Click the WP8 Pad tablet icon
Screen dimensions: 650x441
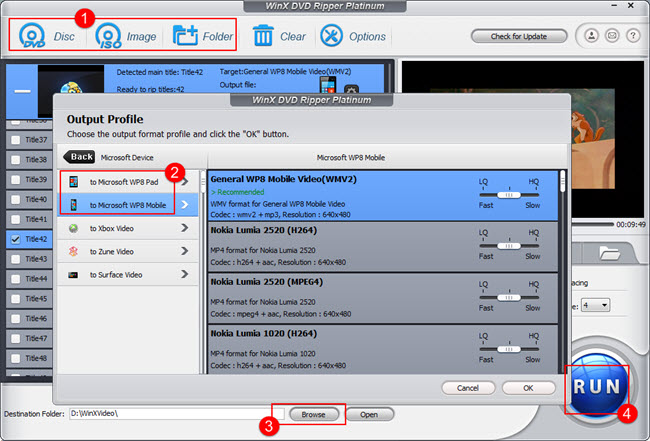click(x=73, y=182)
